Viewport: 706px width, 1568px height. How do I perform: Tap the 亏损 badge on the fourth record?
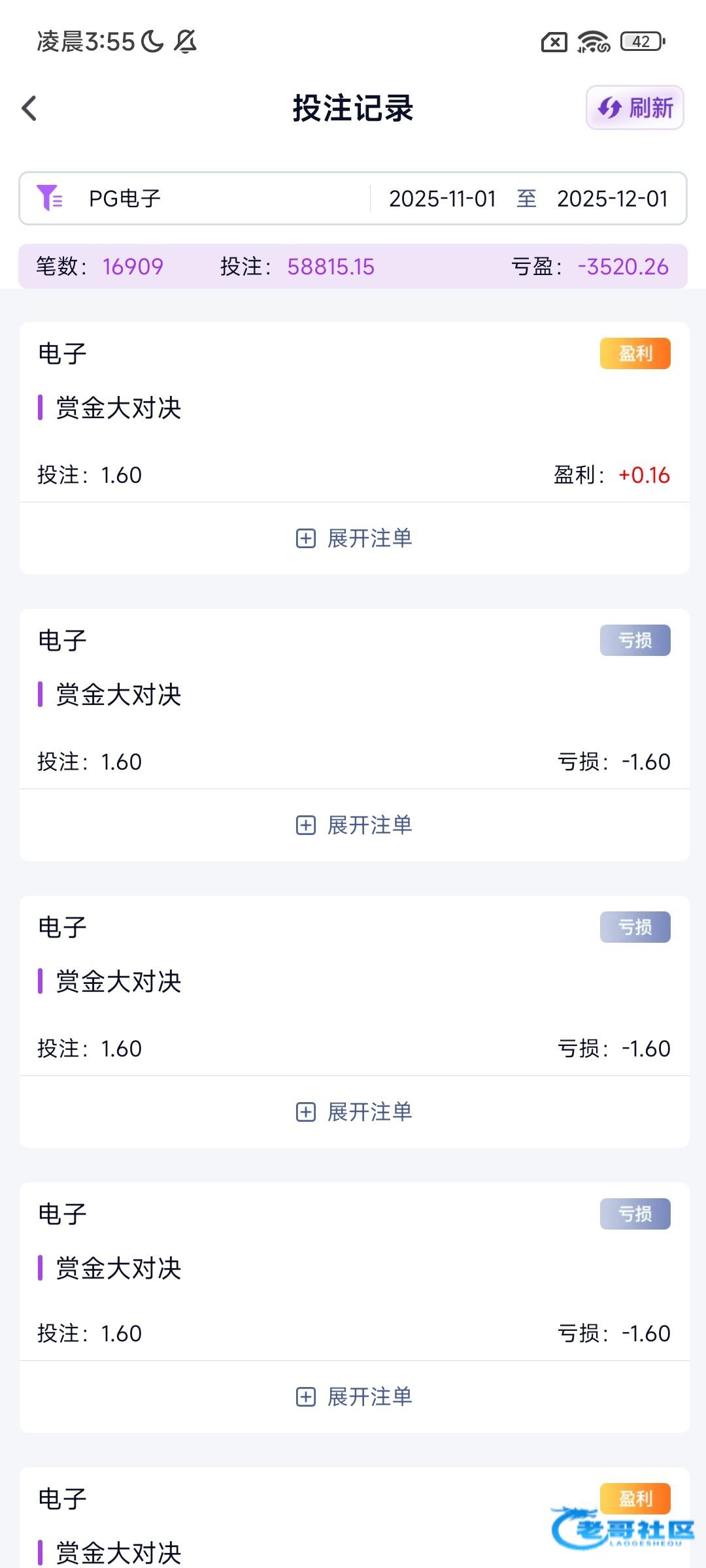click(x=635, y=1214)
